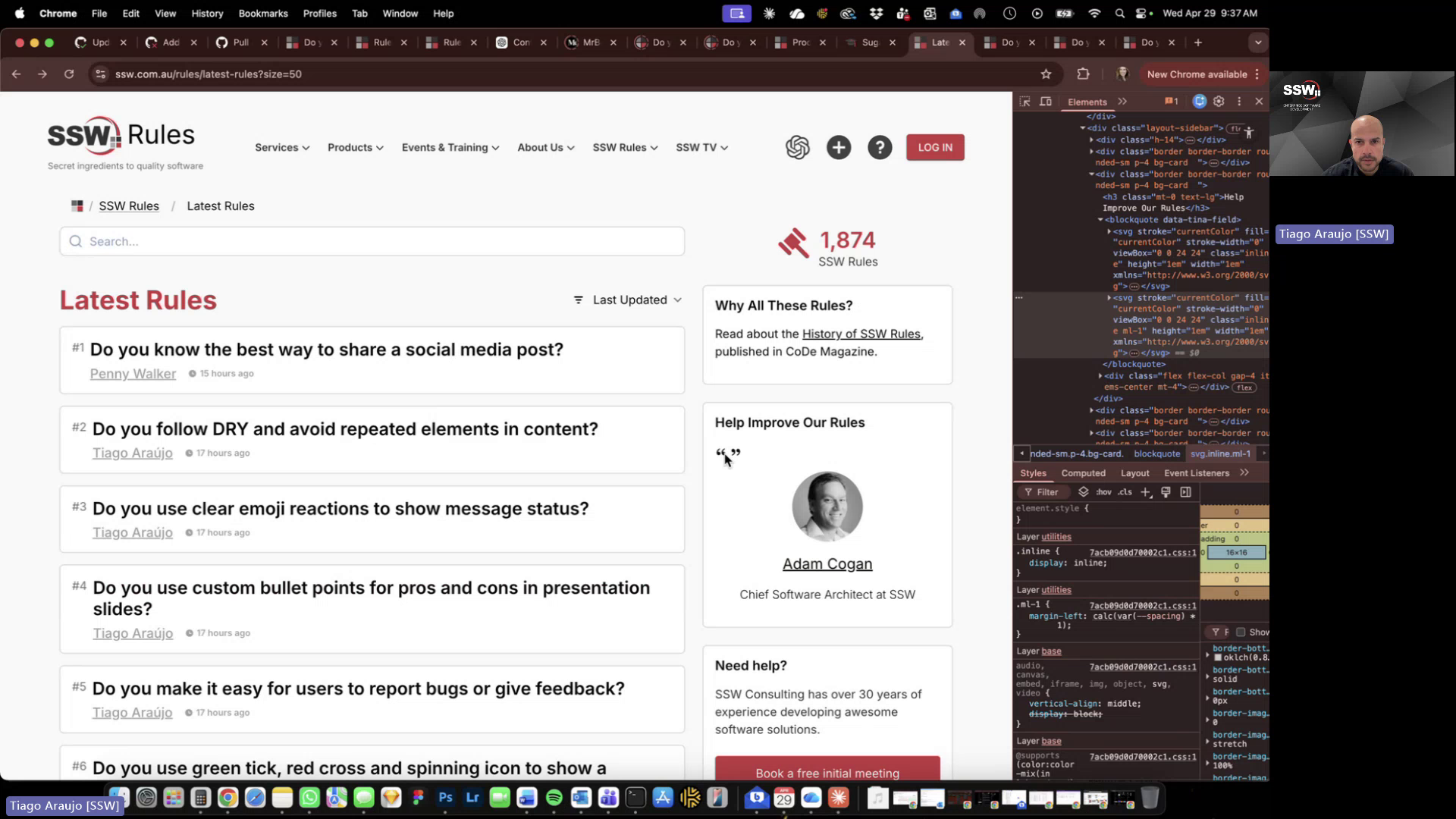Screen dimensions: 1456x819
Task: Click the plus add-rule icon in header
Action: 839,147
